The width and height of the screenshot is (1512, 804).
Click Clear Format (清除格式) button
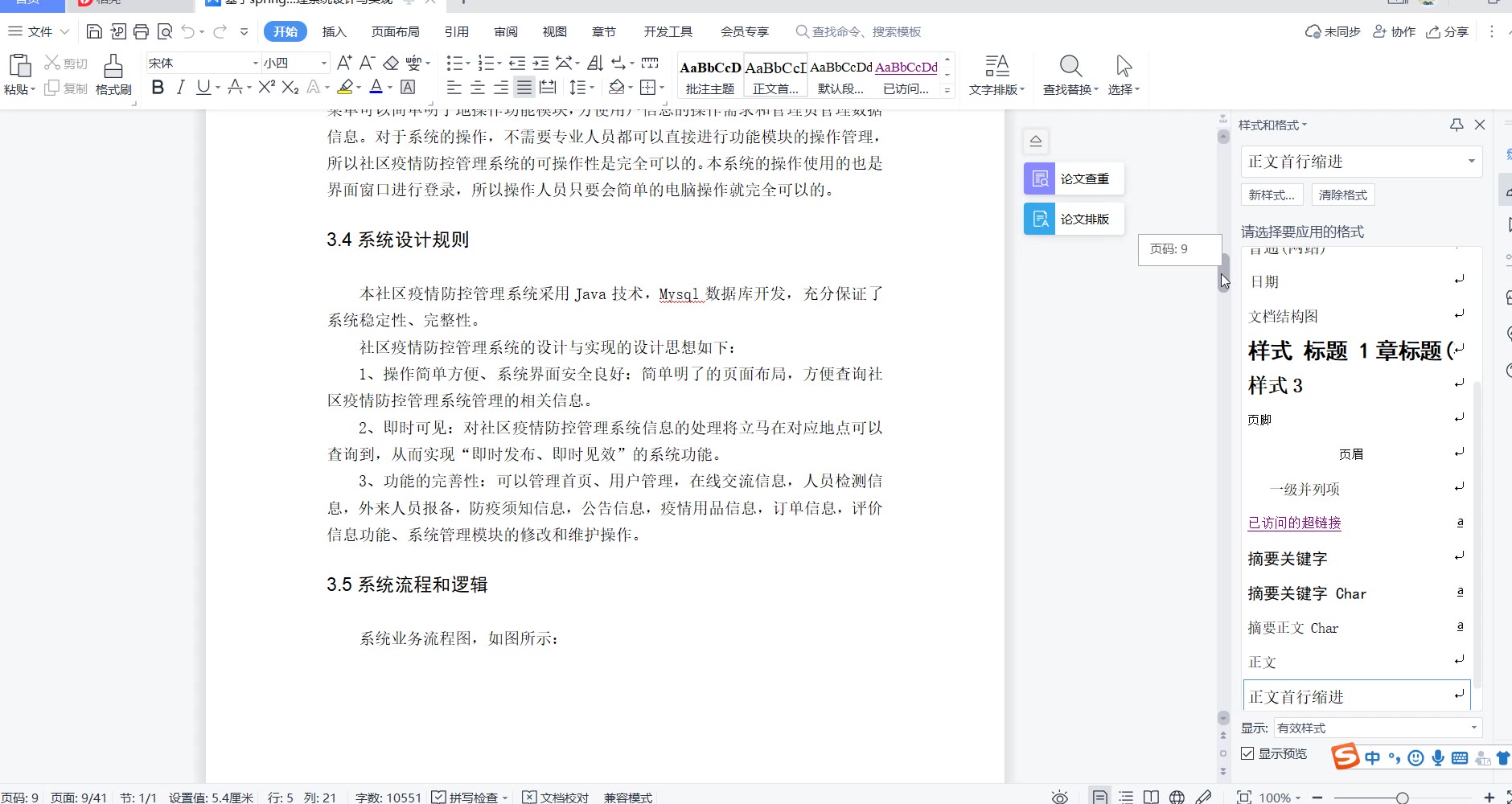point(1343,195)
